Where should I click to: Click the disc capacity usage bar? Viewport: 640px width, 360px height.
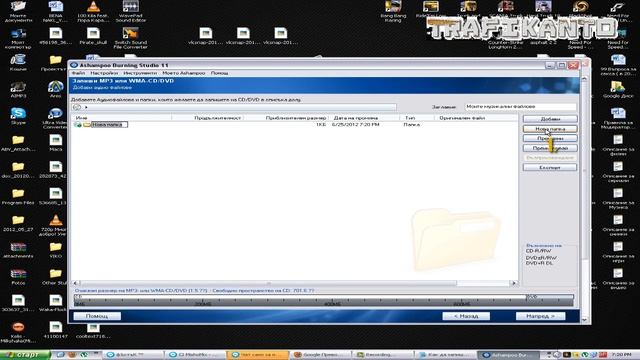click(324, 300)
